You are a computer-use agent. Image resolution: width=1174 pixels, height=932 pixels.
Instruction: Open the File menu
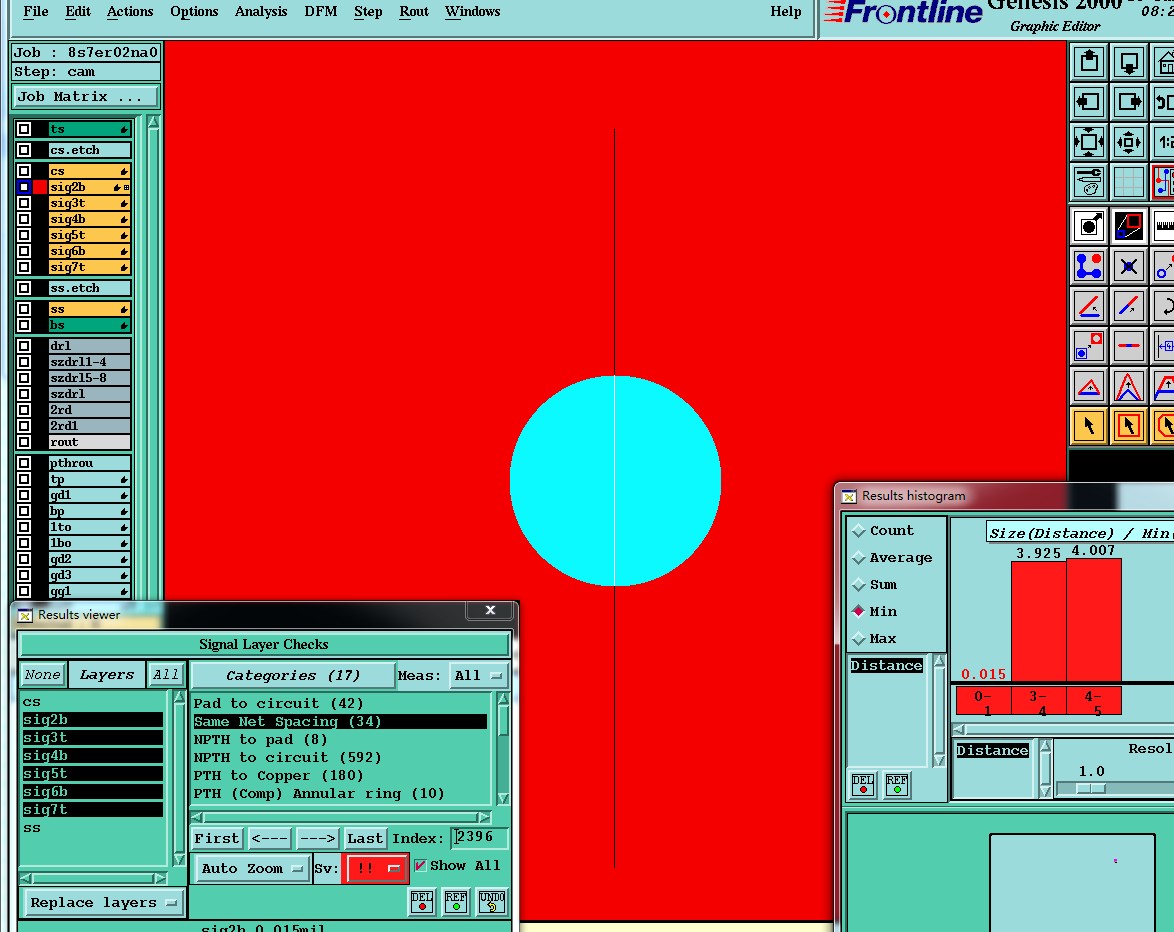36,11
